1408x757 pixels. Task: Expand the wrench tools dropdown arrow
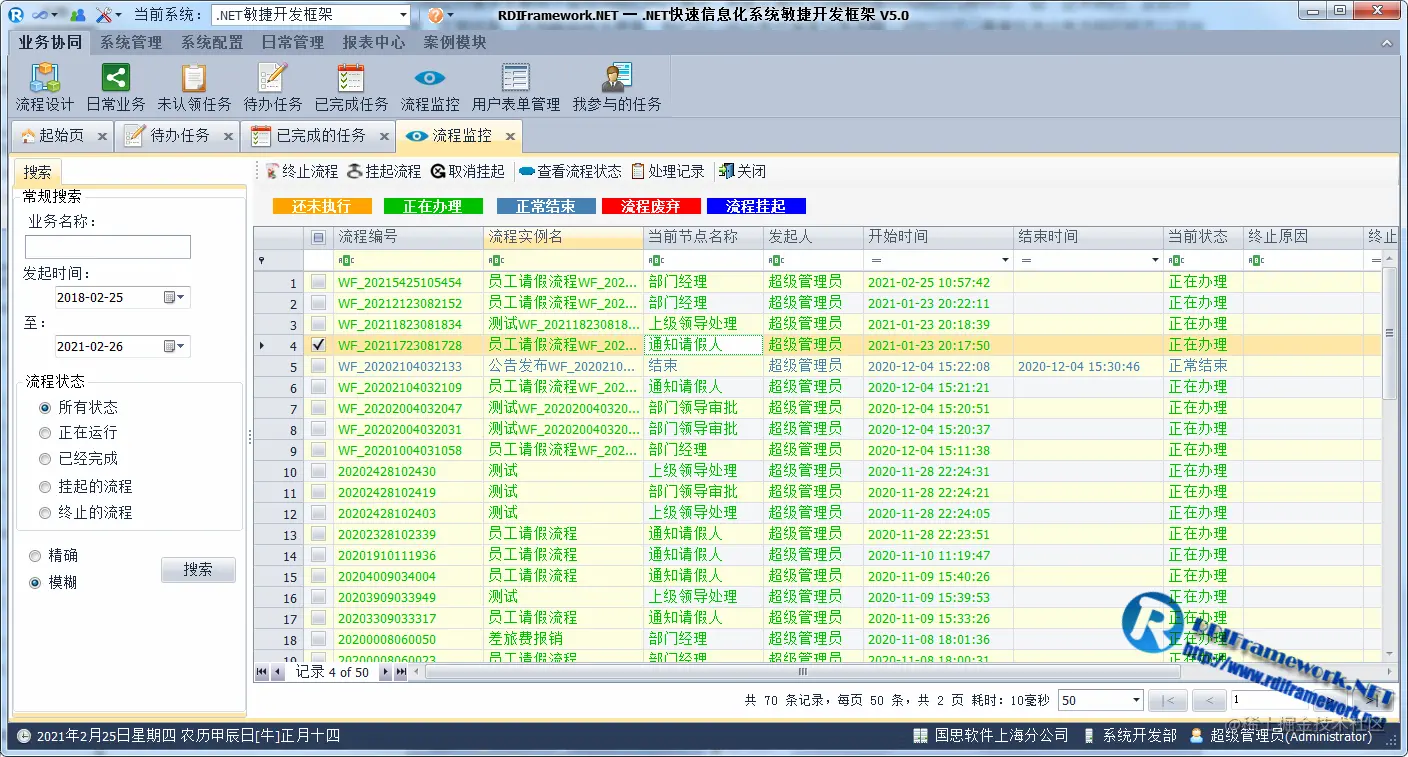118,15
